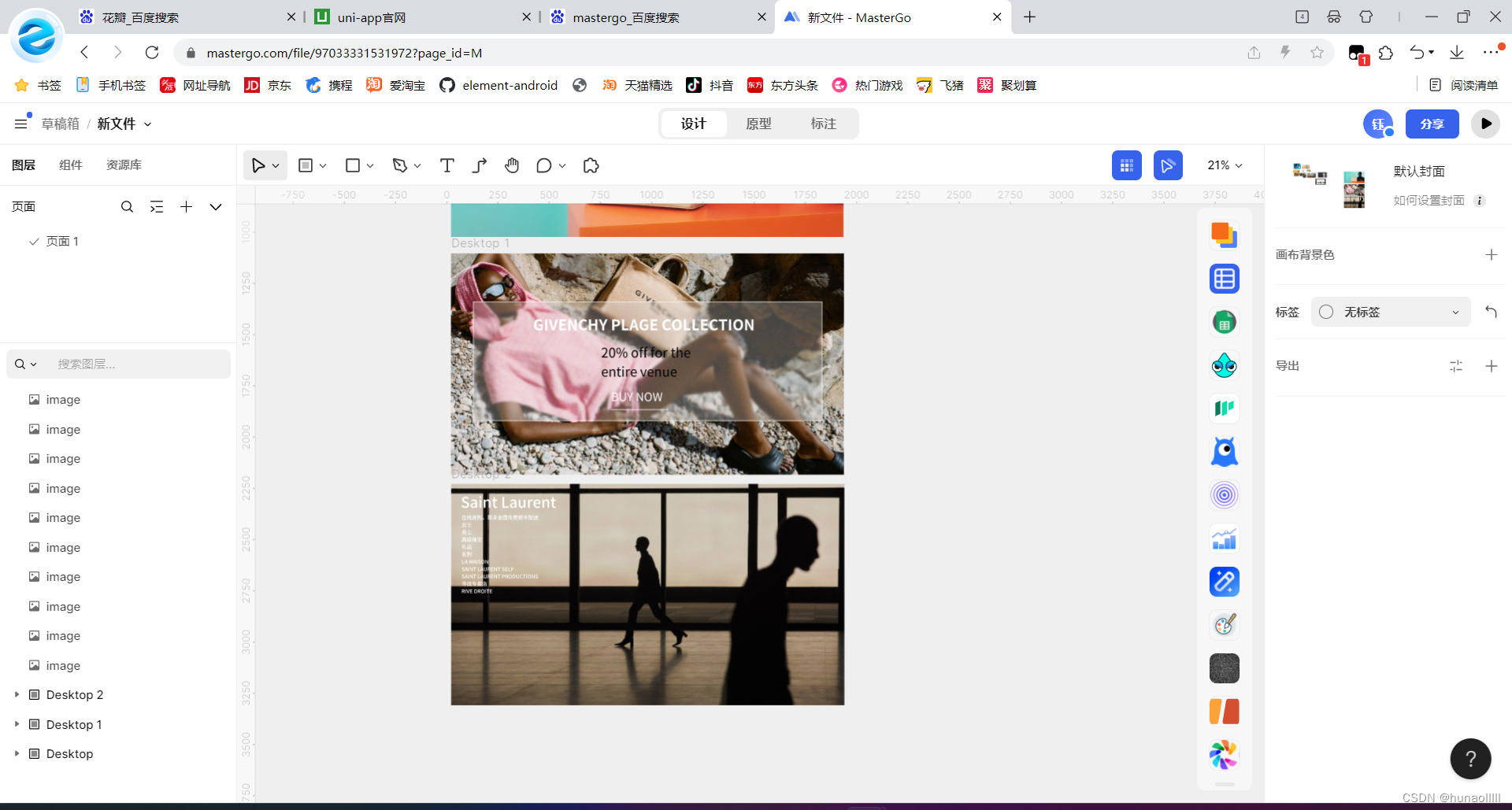Open 如何设置封面 help link
Screen dimensions: 1512x810
coord(1429,201)
